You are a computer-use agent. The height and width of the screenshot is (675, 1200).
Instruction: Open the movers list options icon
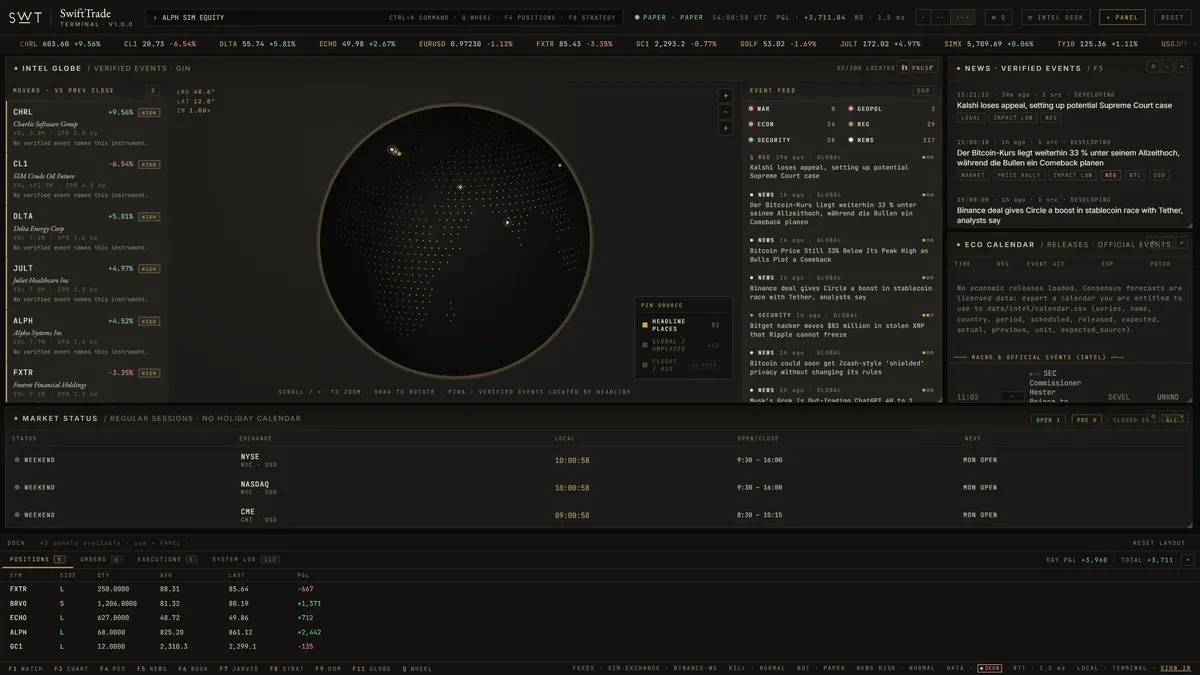(x=153, y=90)
